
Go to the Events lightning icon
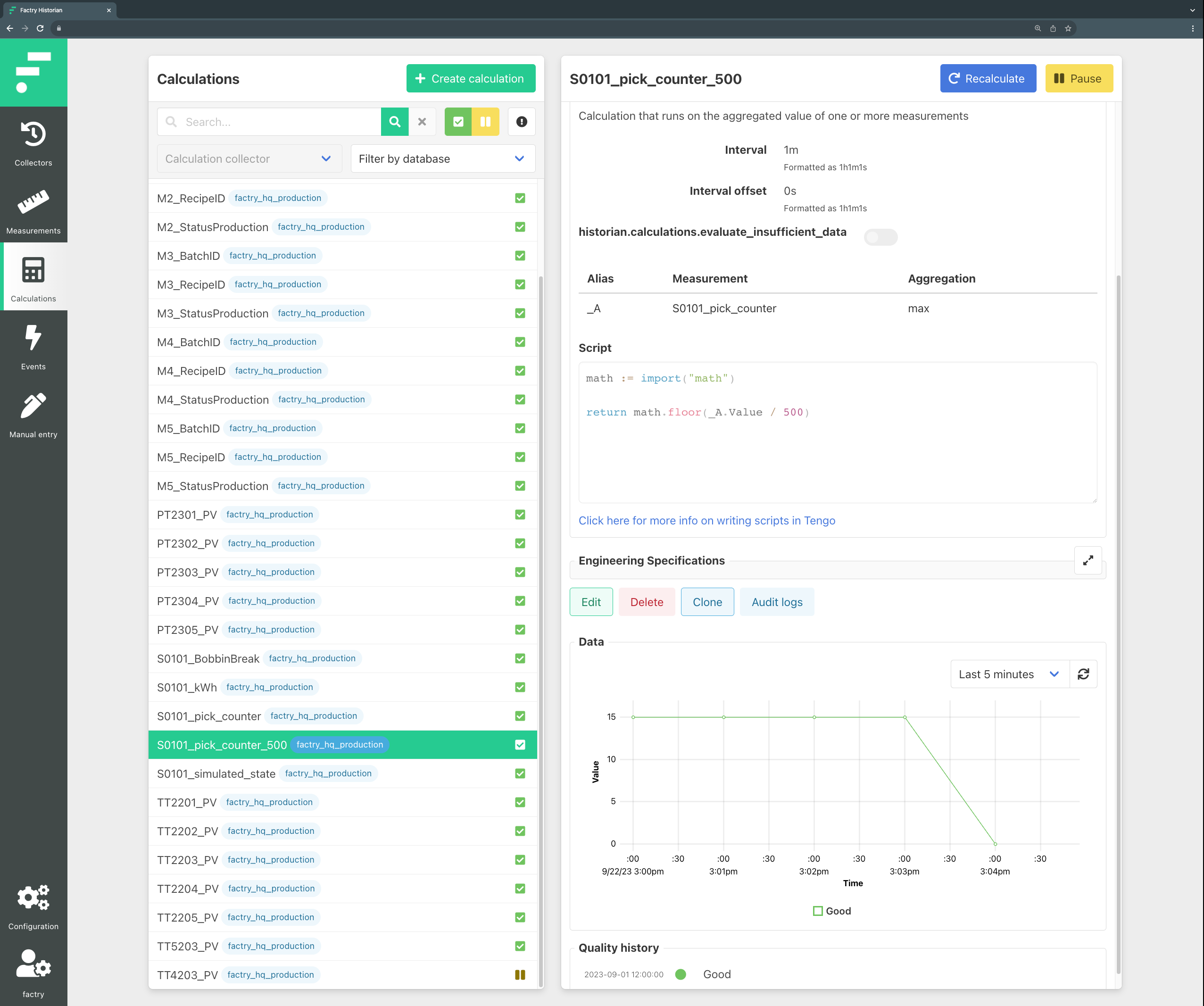point(33,347)
